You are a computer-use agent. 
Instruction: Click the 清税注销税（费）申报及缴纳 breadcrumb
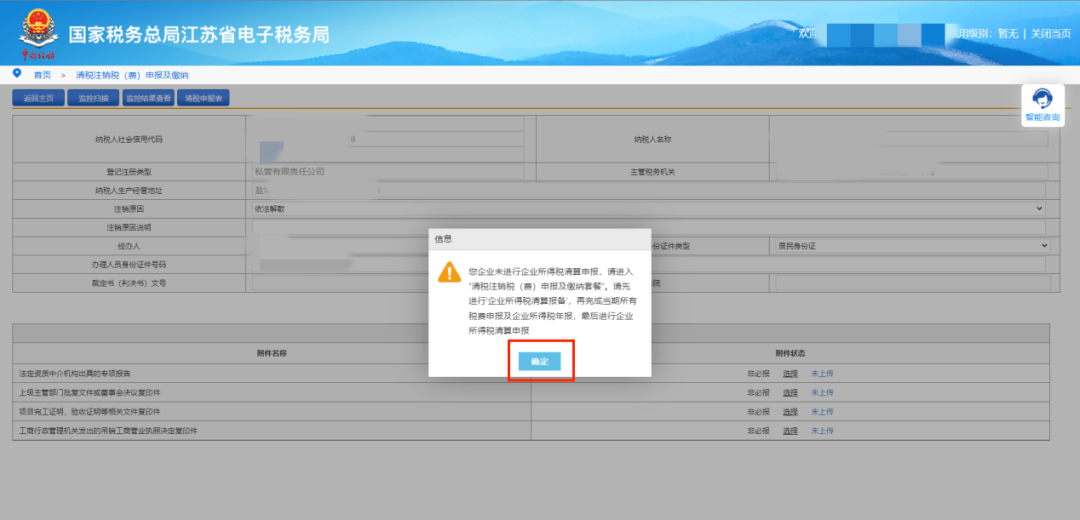tap(132, 74)
